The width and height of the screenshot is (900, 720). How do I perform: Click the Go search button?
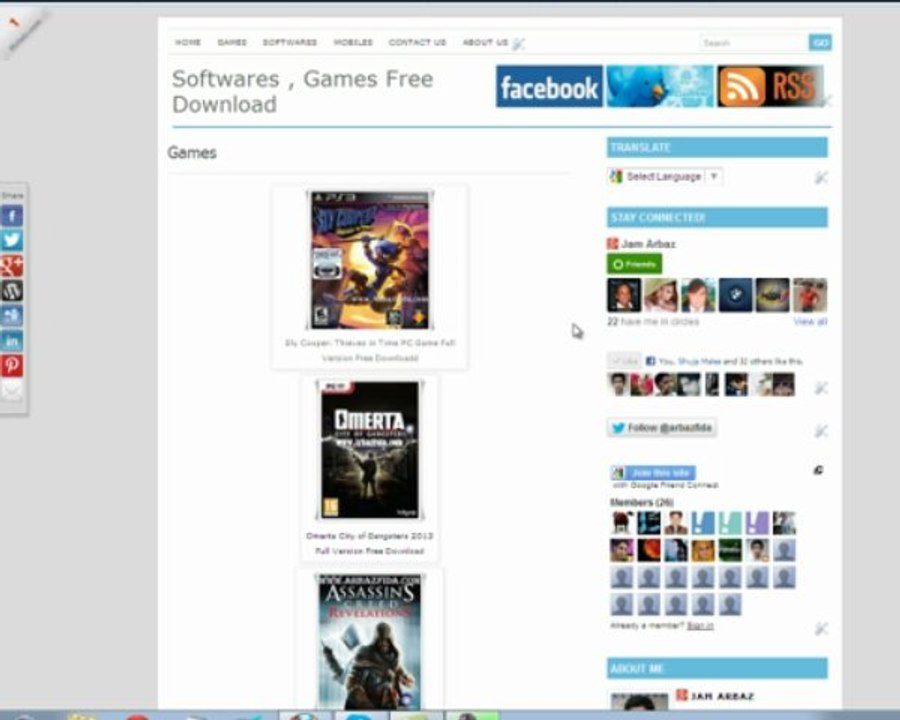[x=820, y=42]
